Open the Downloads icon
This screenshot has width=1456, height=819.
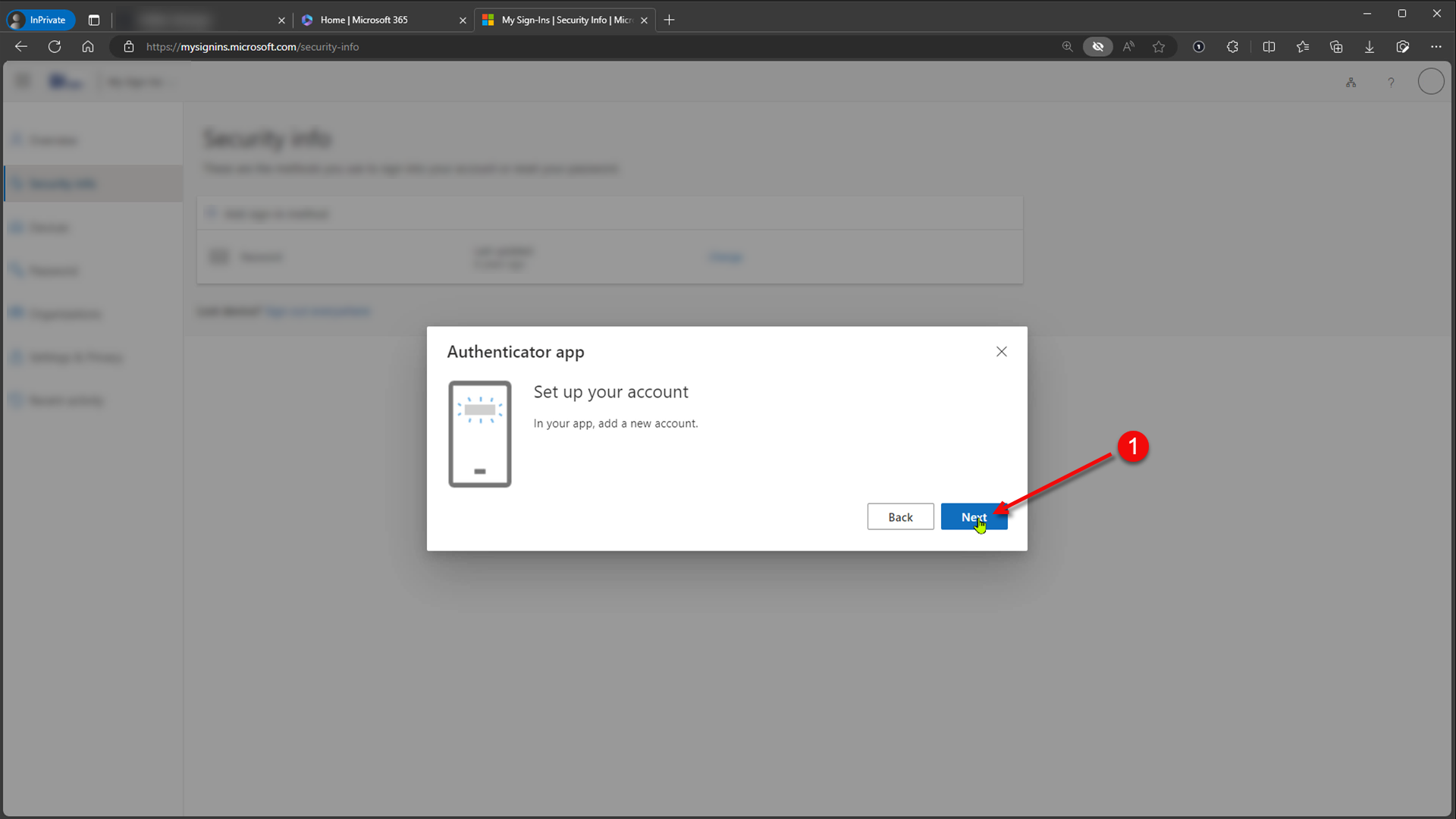click(x=1370, y=47)
